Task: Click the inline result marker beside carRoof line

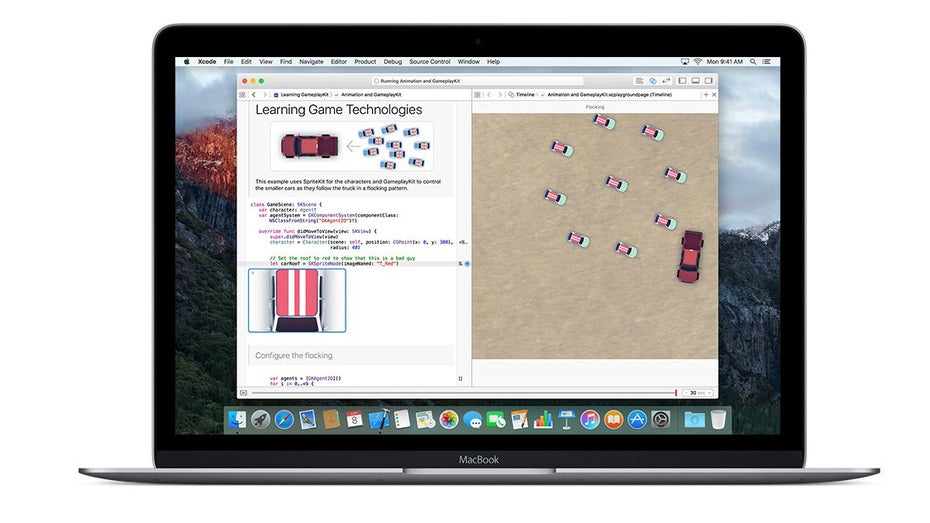Action: 467,263
